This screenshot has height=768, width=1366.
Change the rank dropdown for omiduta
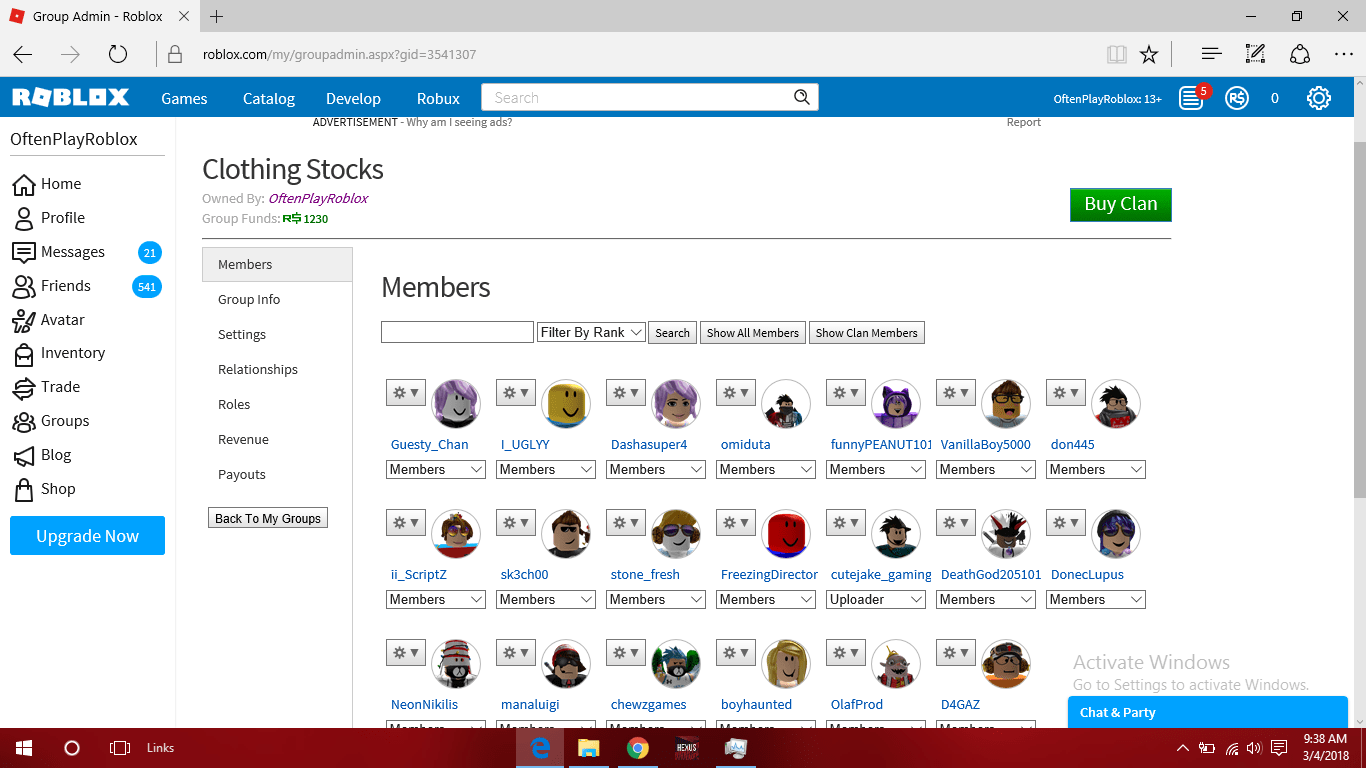(x=766, y=469)
